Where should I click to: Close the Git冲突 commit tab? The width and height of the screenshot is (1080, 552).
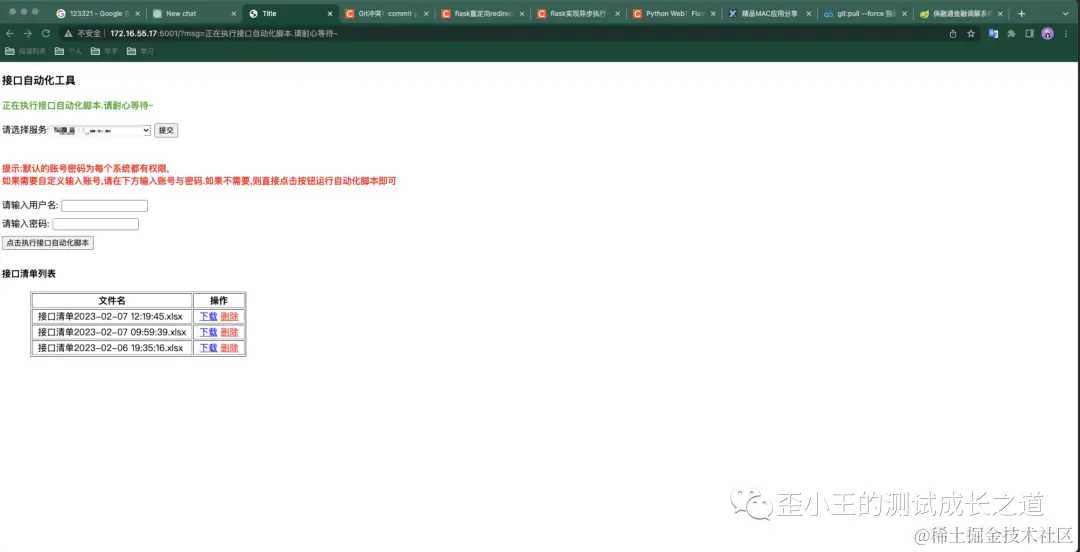(426, 14)
